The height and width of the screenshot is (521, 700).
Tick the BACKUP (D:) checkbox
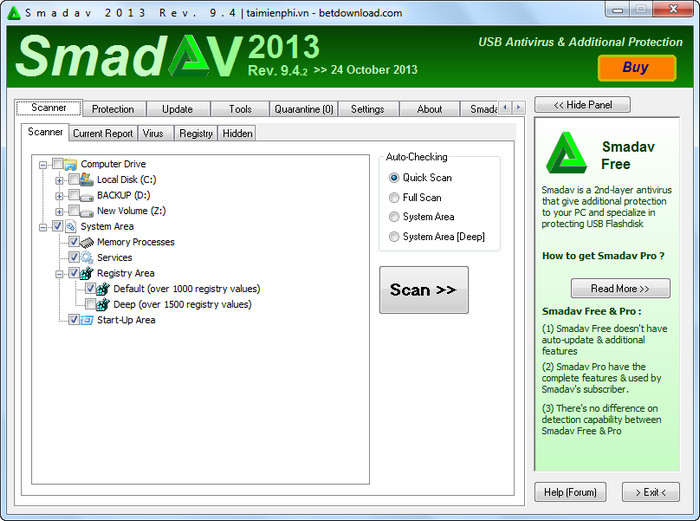74,195
